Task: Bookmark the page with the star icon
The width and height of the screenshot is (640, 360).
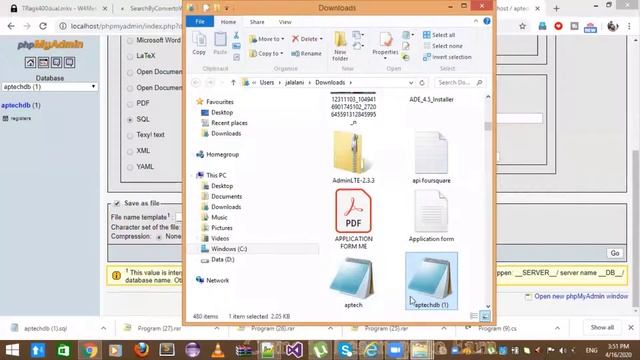Action: click(522, 26)
